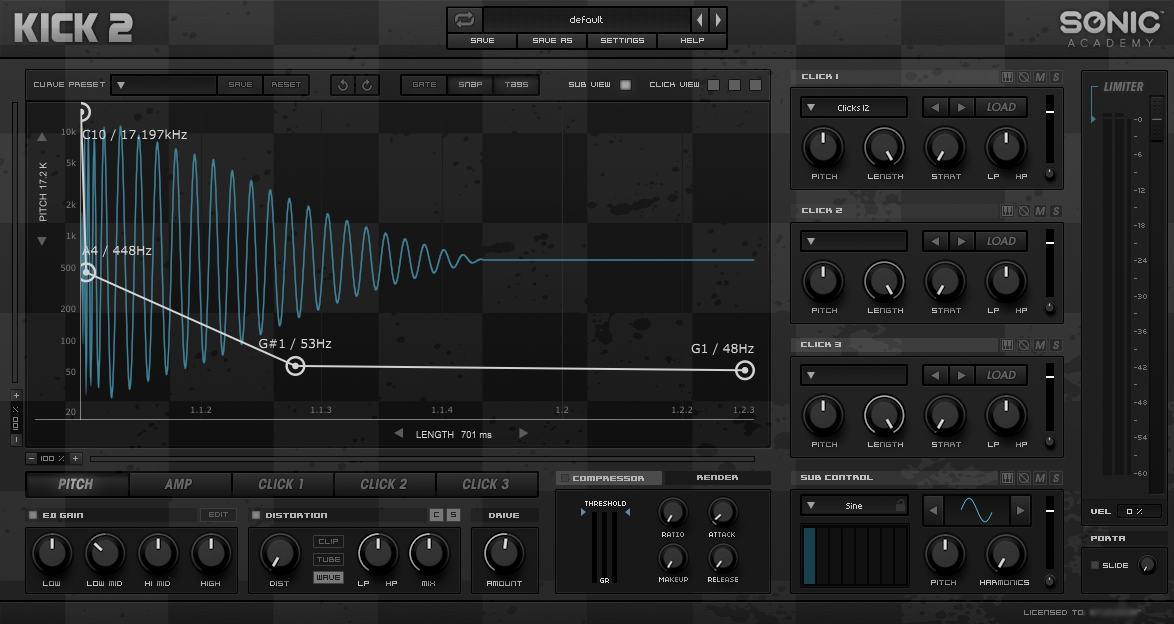Toggle Sub View checkbox
Viewport: 1174px width, 624px height.
coord(625,85)
